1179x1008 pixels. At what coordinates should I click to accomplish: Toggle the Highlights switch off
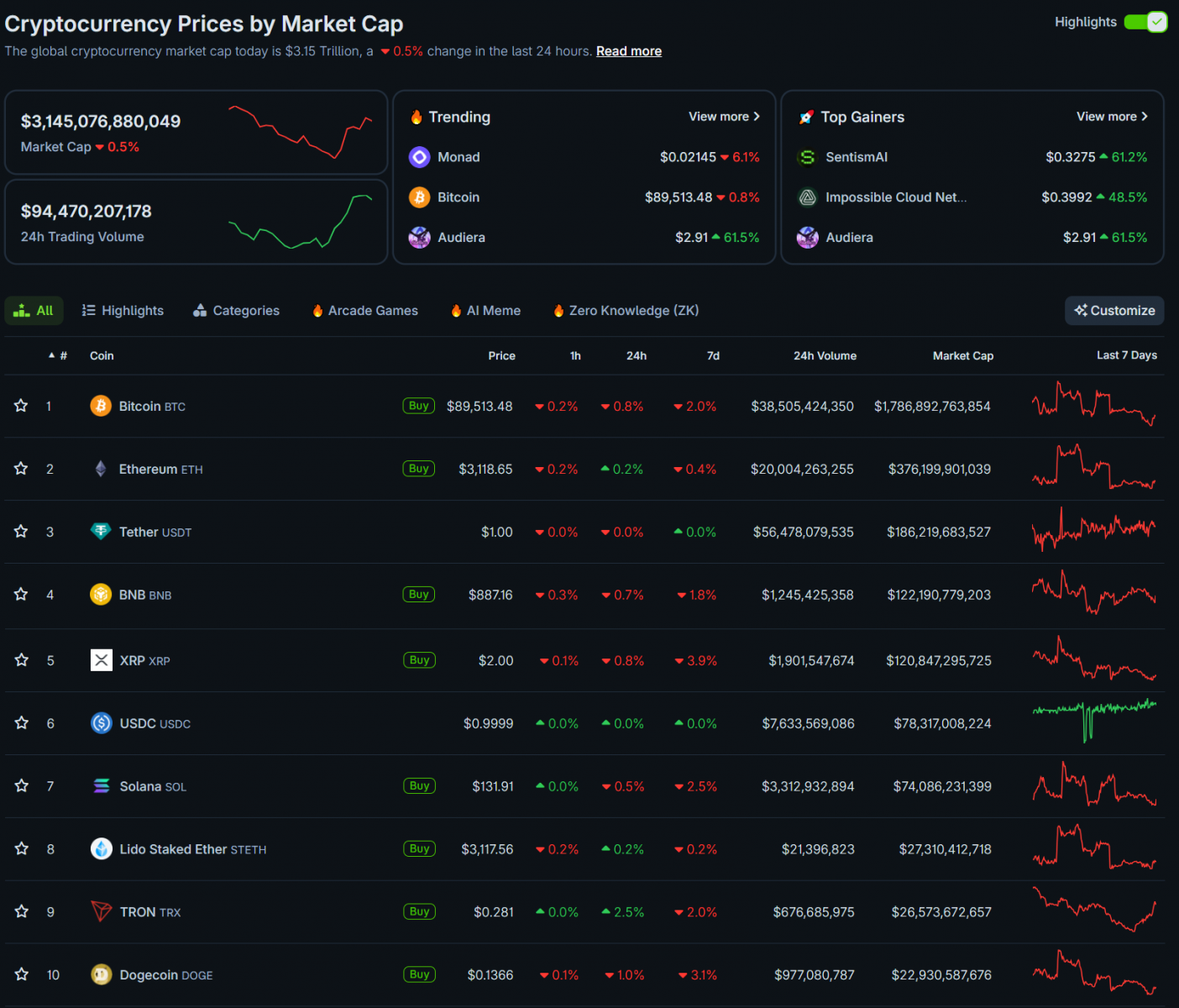(x=1145, y=22)
